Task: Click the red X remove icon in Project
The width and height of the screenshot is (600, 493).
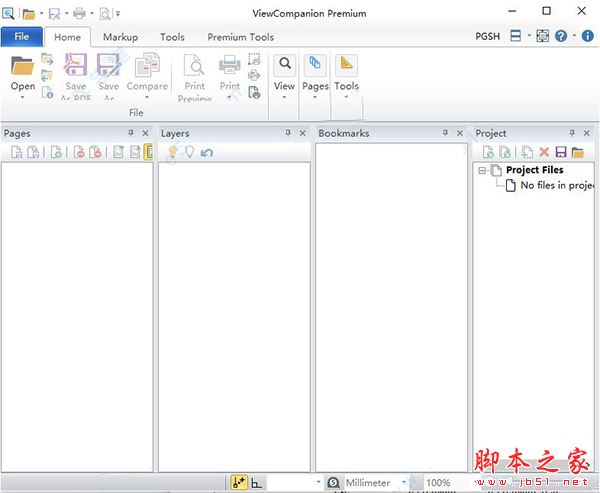Action: [x=544, y=152]
